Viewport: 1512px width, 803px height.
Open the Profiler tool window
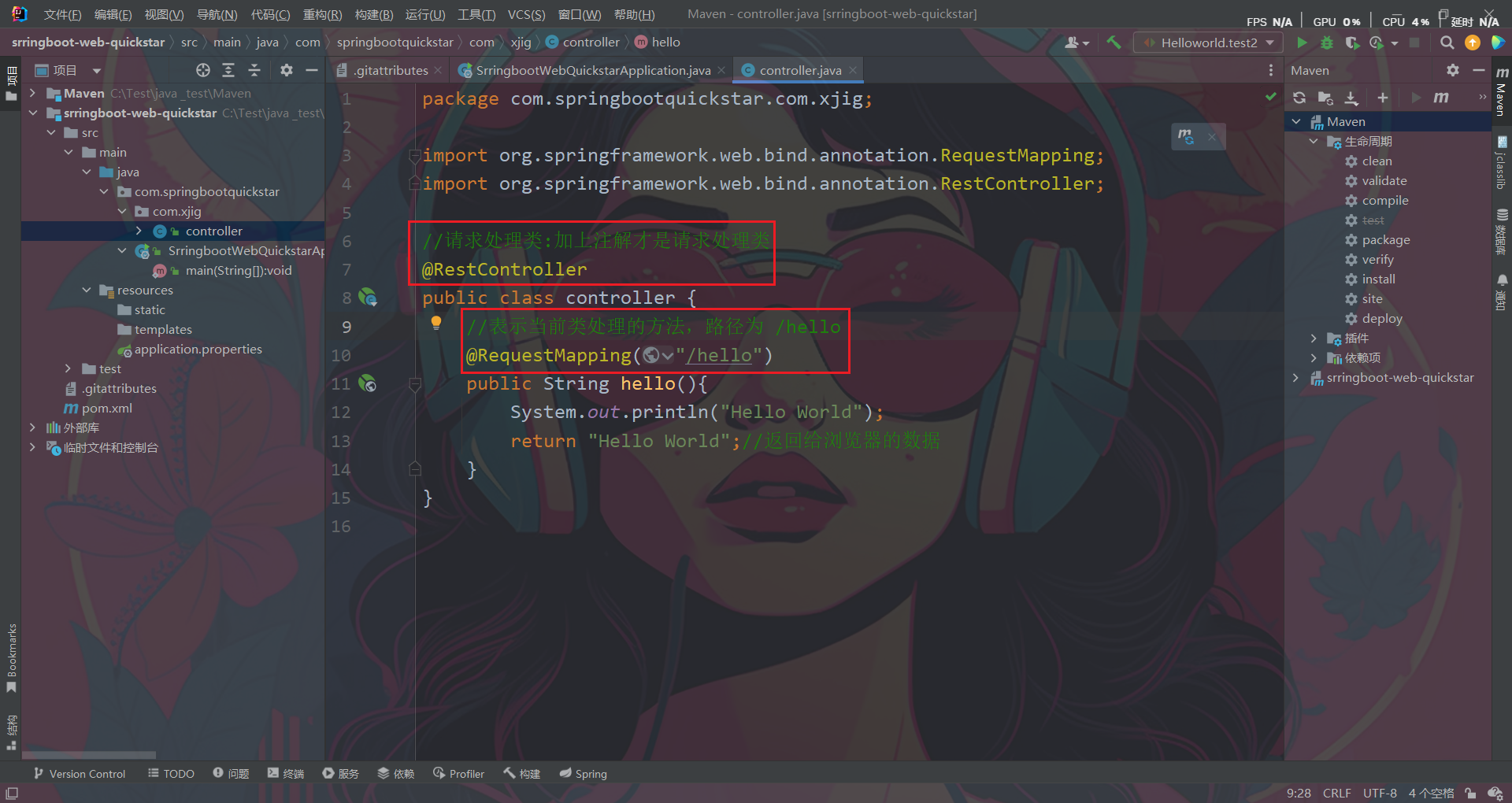click(x=458, y=774)
